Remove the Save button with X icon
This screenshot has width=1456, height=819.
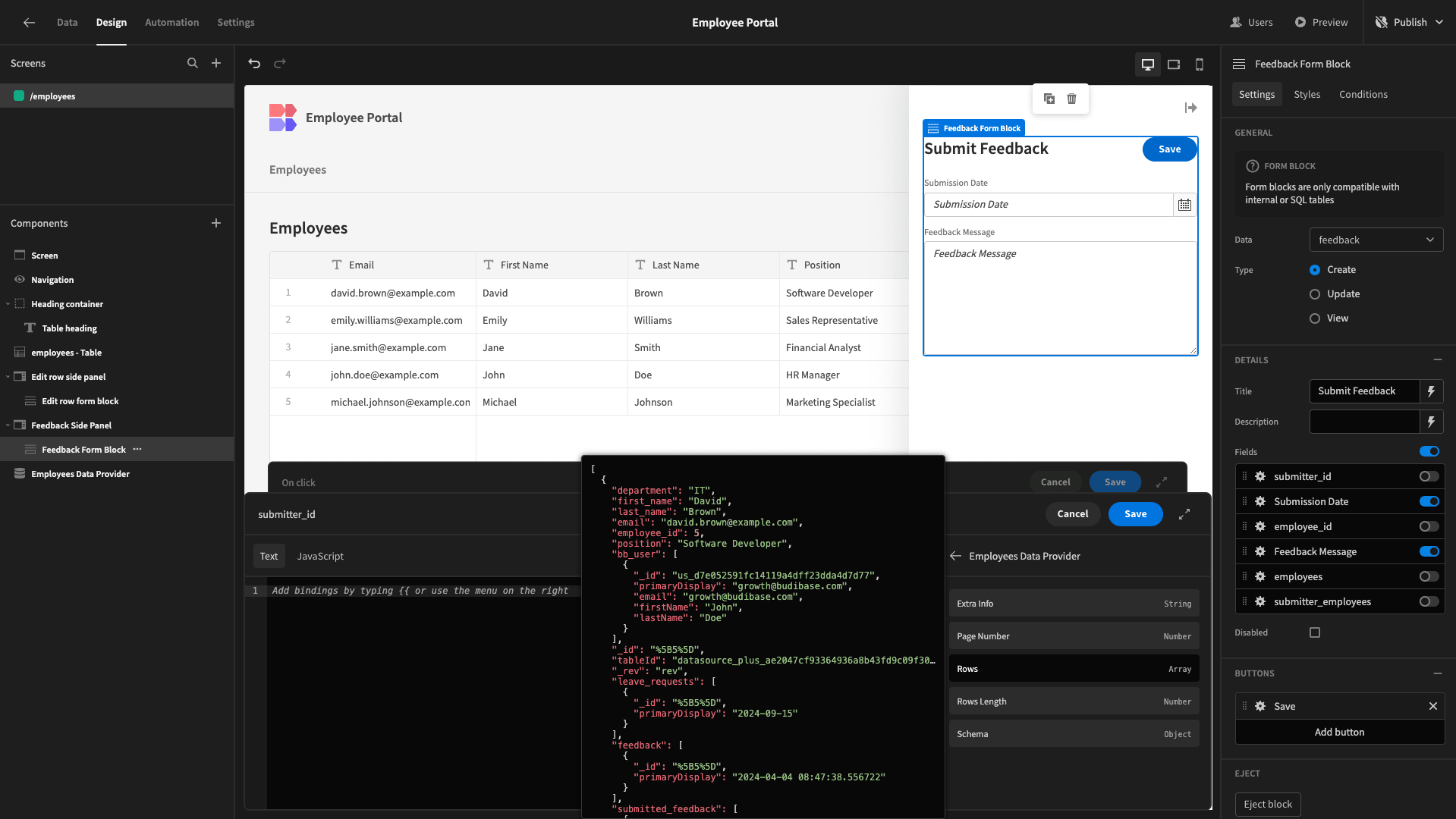tap(1433, 706)
